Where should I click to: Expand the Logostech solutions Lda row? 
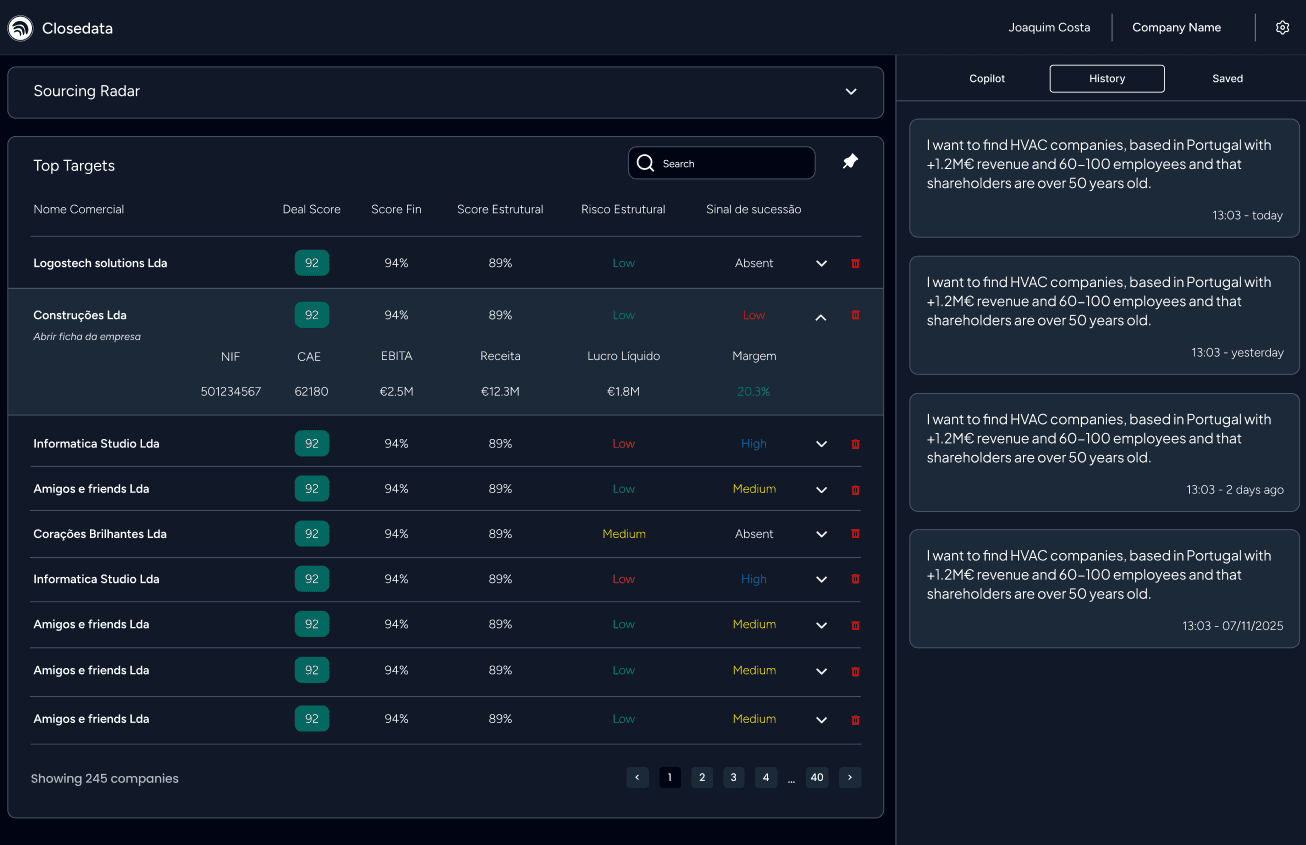pos(821,264)
